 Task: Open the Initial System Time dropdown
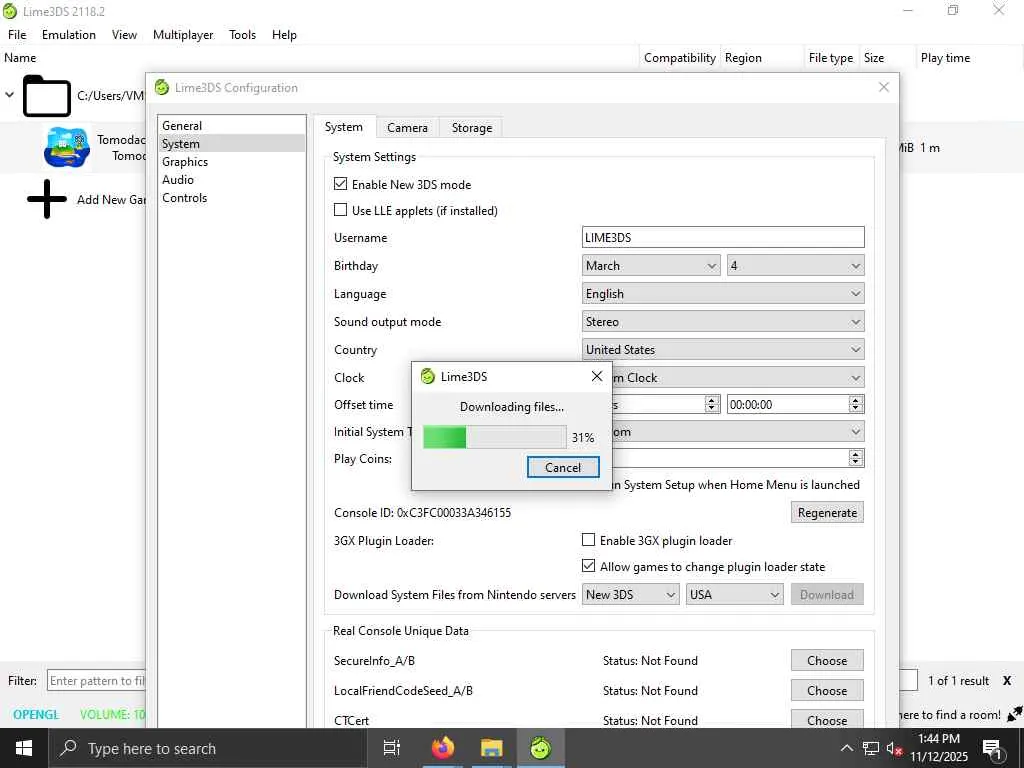coord(738,432)
